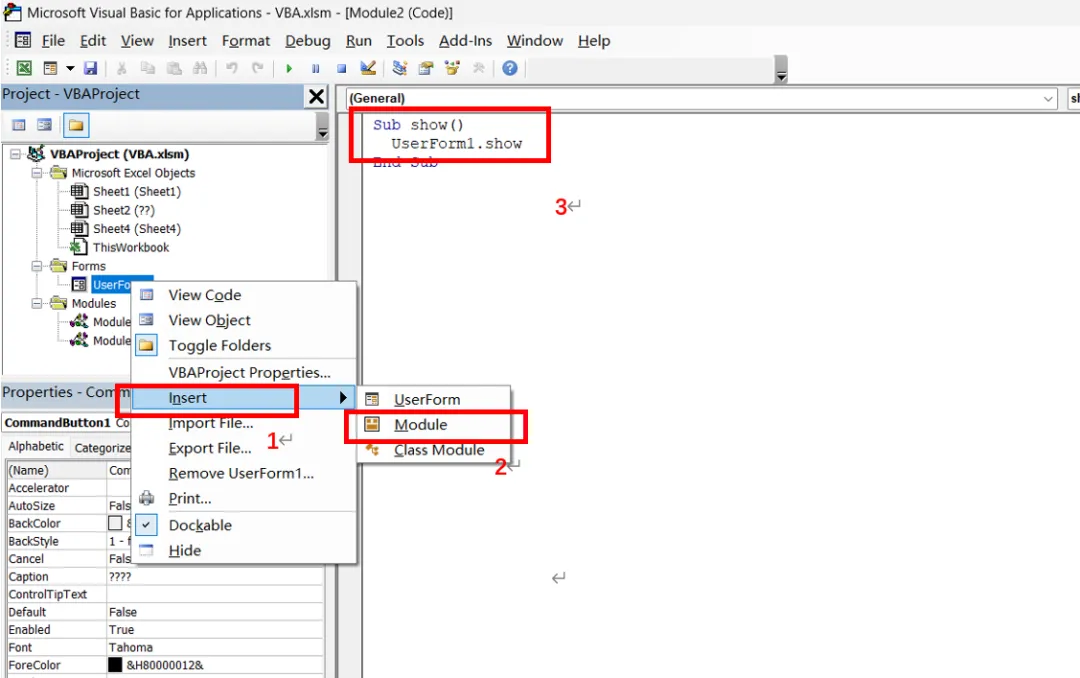Open Object Browser toolbar icon

click(452, 68)
